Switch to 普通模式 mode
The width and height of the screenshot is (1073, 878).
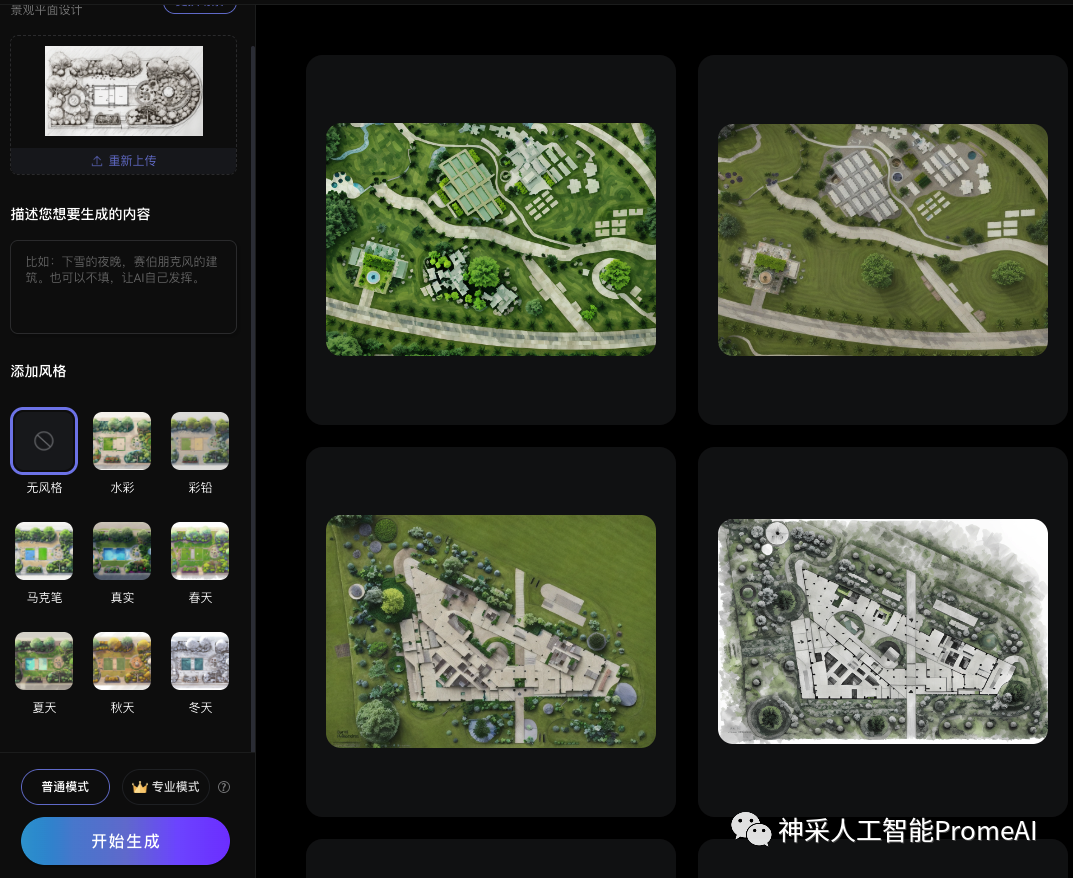65,787
